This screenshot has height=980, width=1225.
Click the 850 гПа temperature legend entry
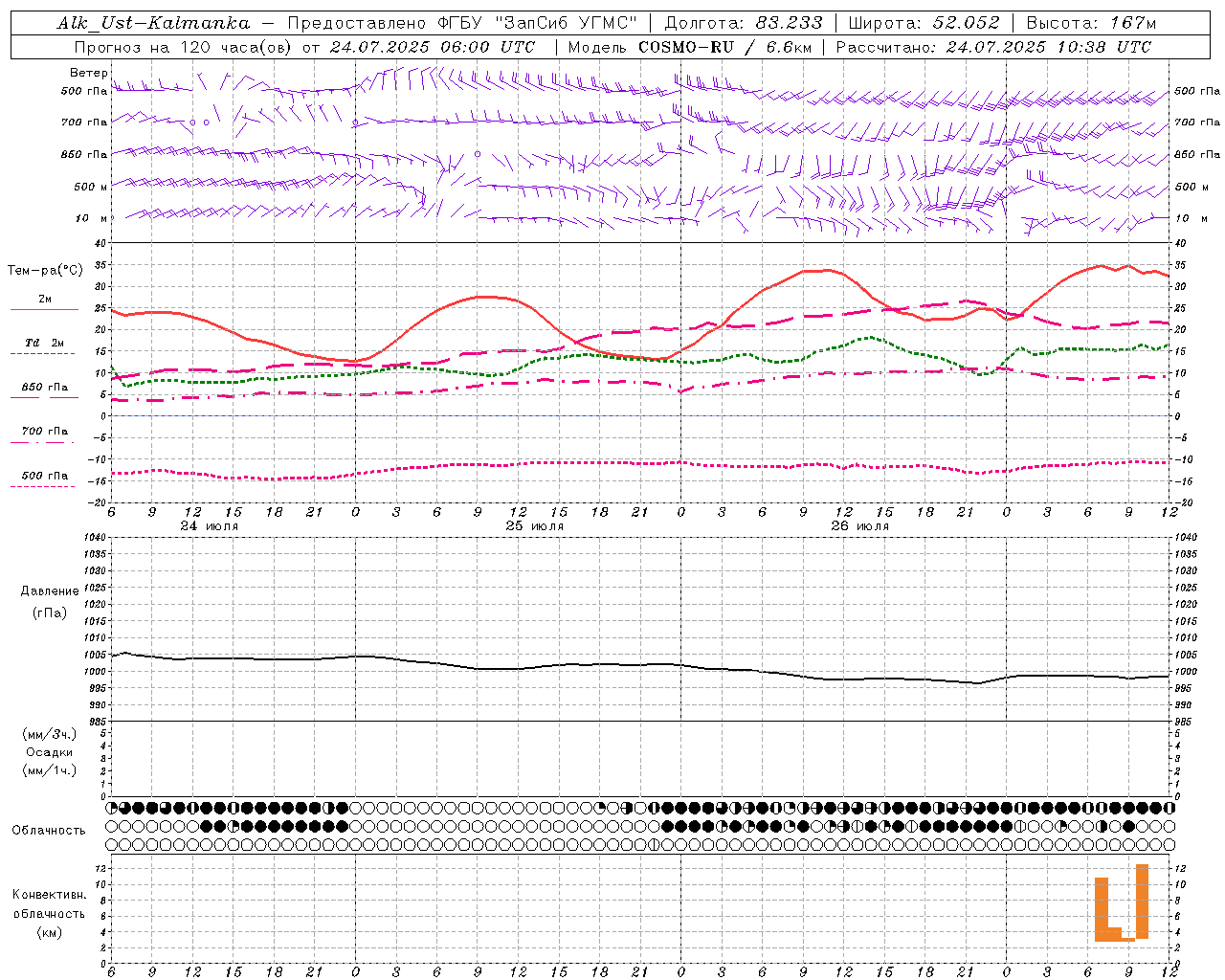click(45, 388)
